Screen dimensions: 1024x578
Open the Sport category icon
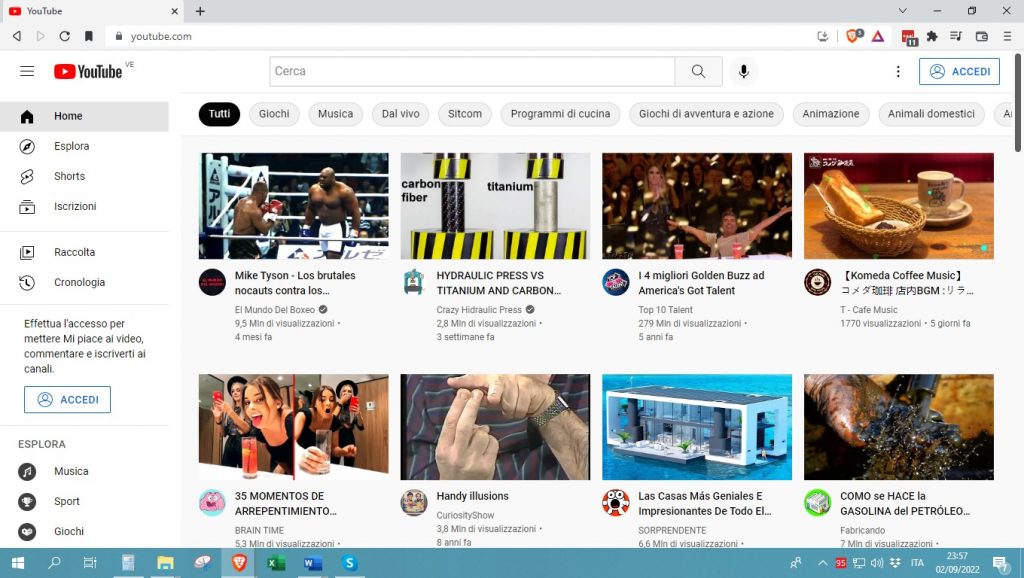point(28,501)
